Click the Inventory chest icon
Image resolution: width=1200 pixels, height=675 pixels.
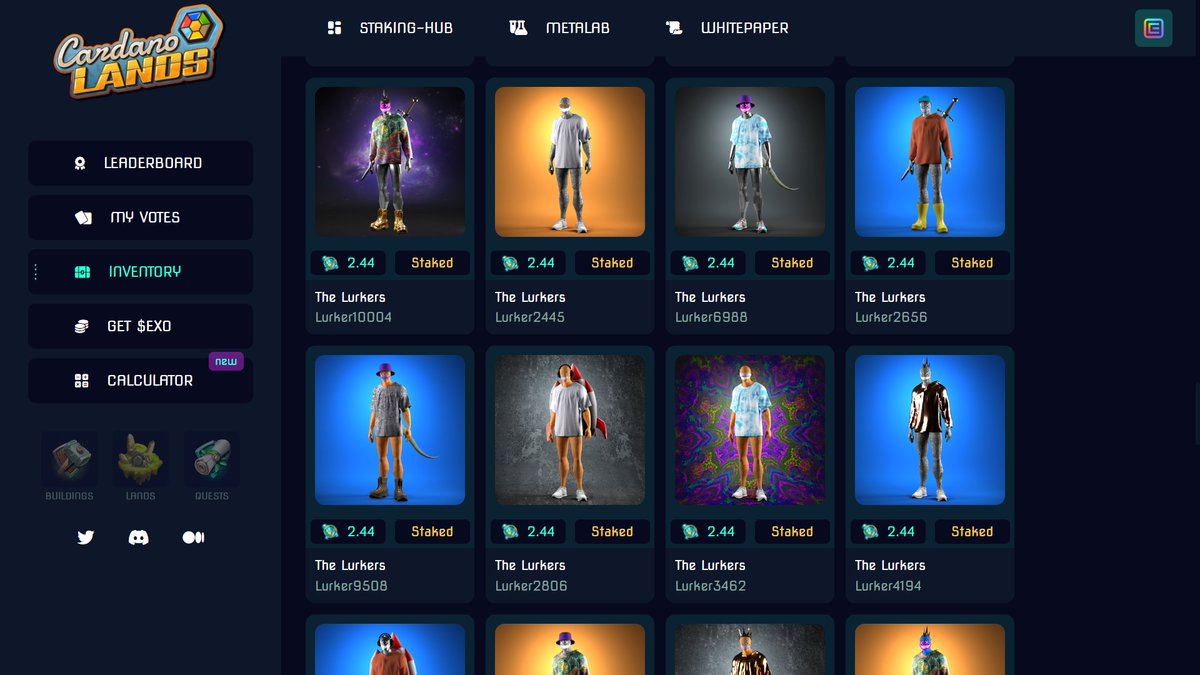point(82,272)
